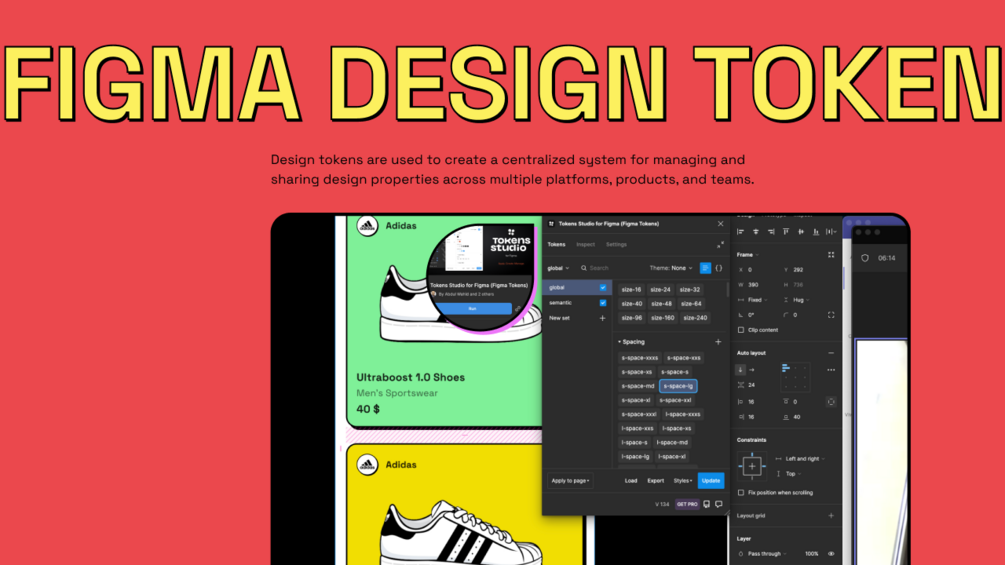Click the Tokens Studio plugin logo icon
This screenshot has width=1005, height=565.
[552, 224]
